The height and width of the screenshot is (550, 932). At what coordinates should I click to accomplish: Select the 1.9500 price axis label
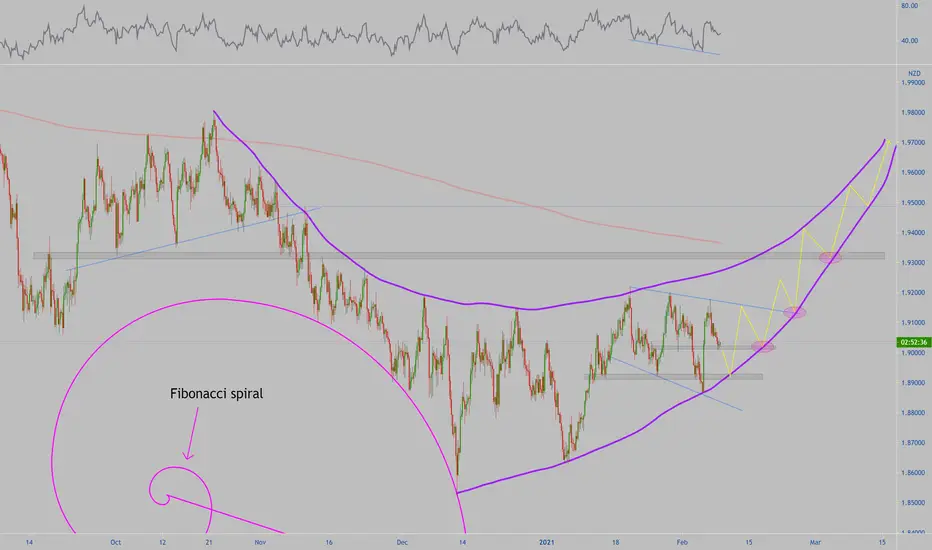point(913,203)
